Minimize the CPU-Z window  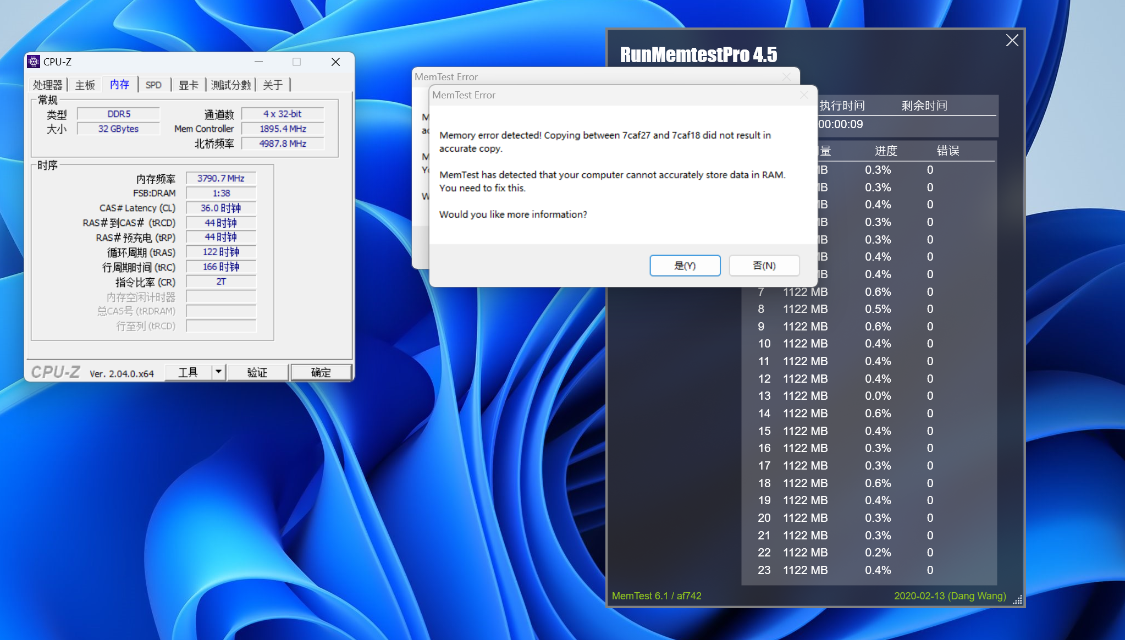(x=259, y=62)
